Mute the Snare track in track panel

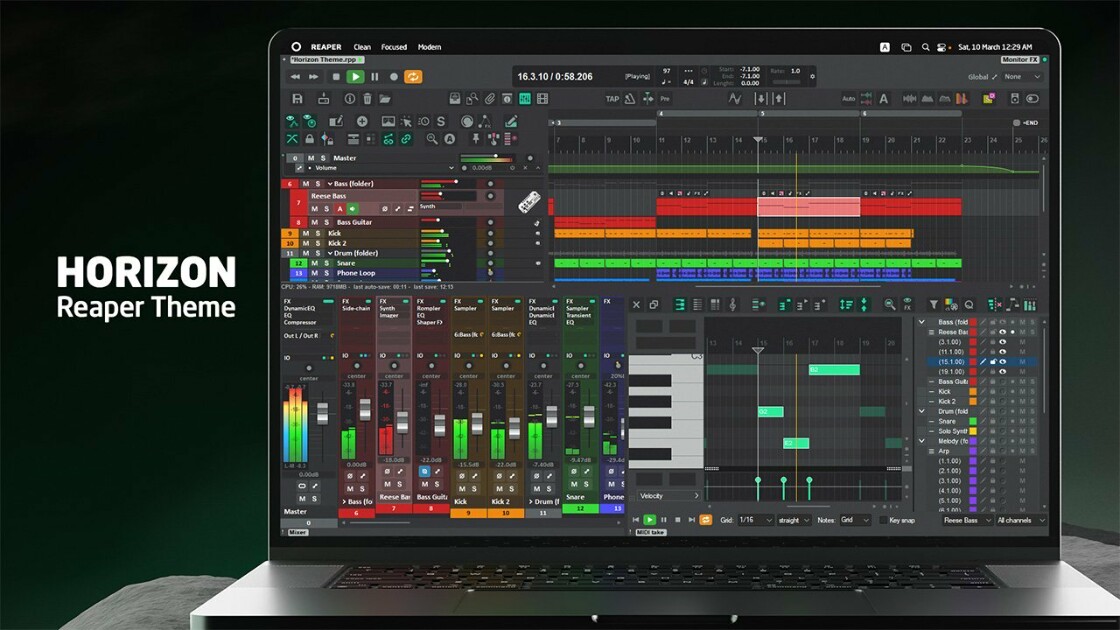point(314,263)
